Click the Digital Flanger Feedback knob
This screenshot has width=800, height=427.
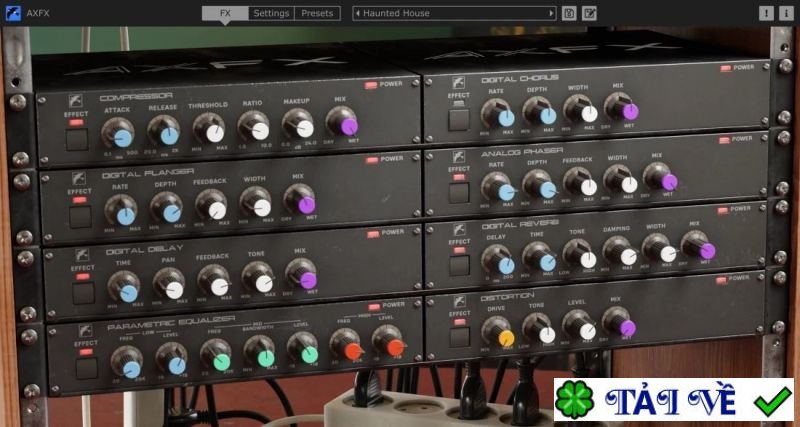coord(212,206)
